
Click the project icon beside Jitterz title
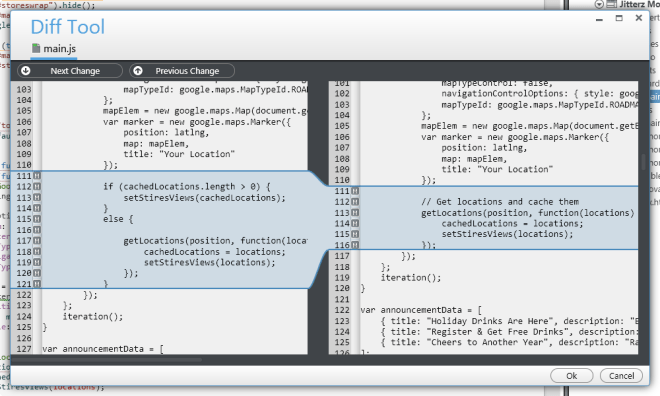click(x=611, y=4)
